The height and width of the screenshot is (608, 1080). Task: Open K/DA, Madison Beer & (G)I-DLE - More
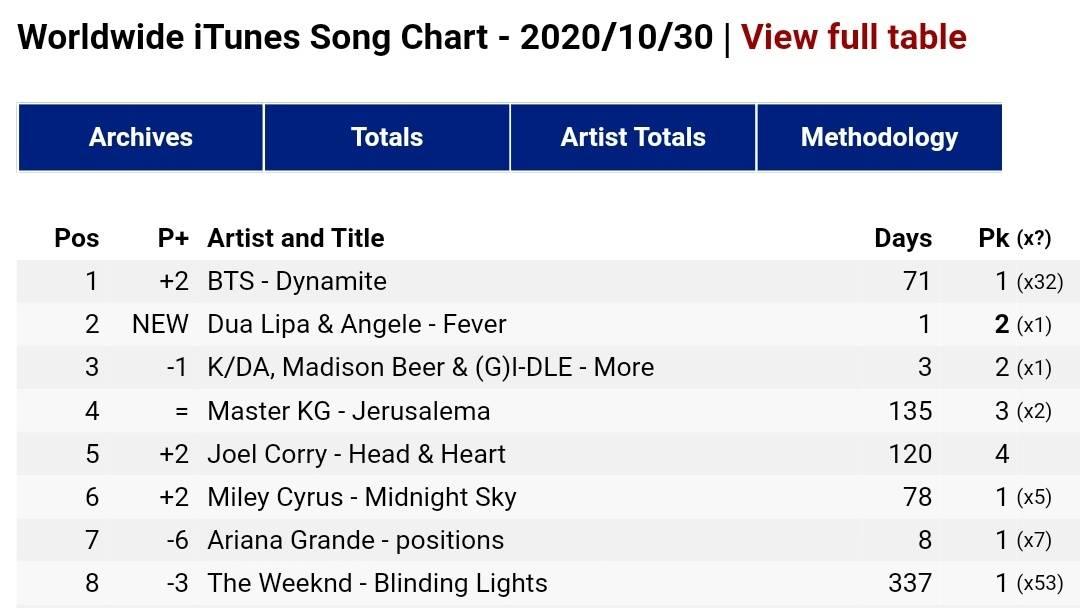click(430, 368)
